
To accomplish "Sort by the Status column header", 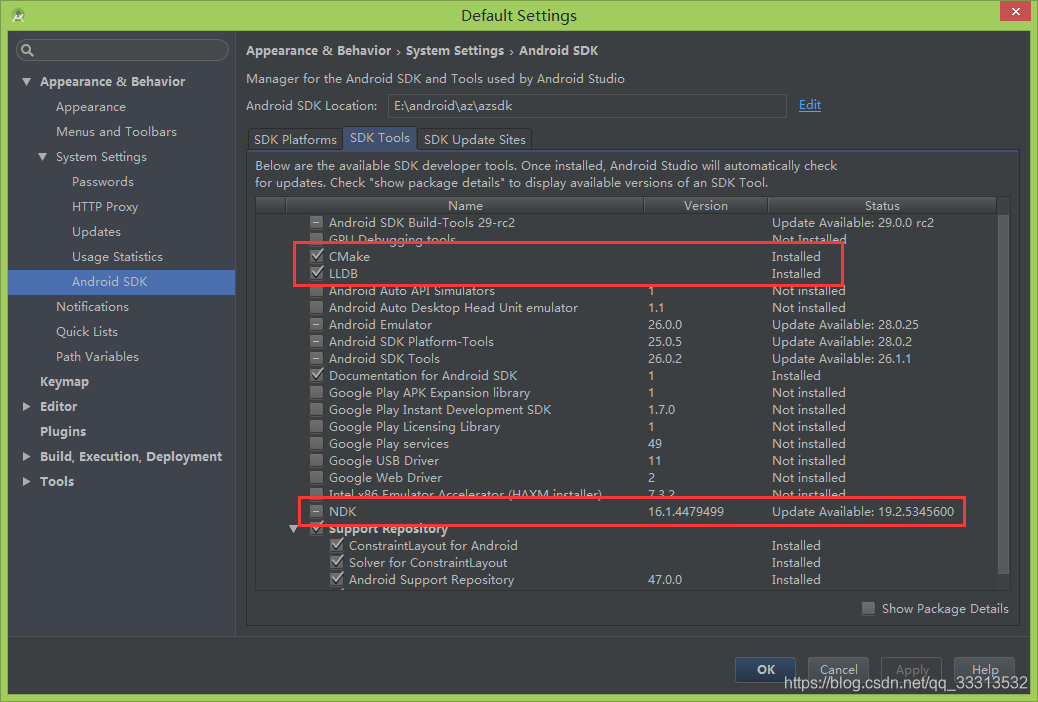I will (882, 205).
